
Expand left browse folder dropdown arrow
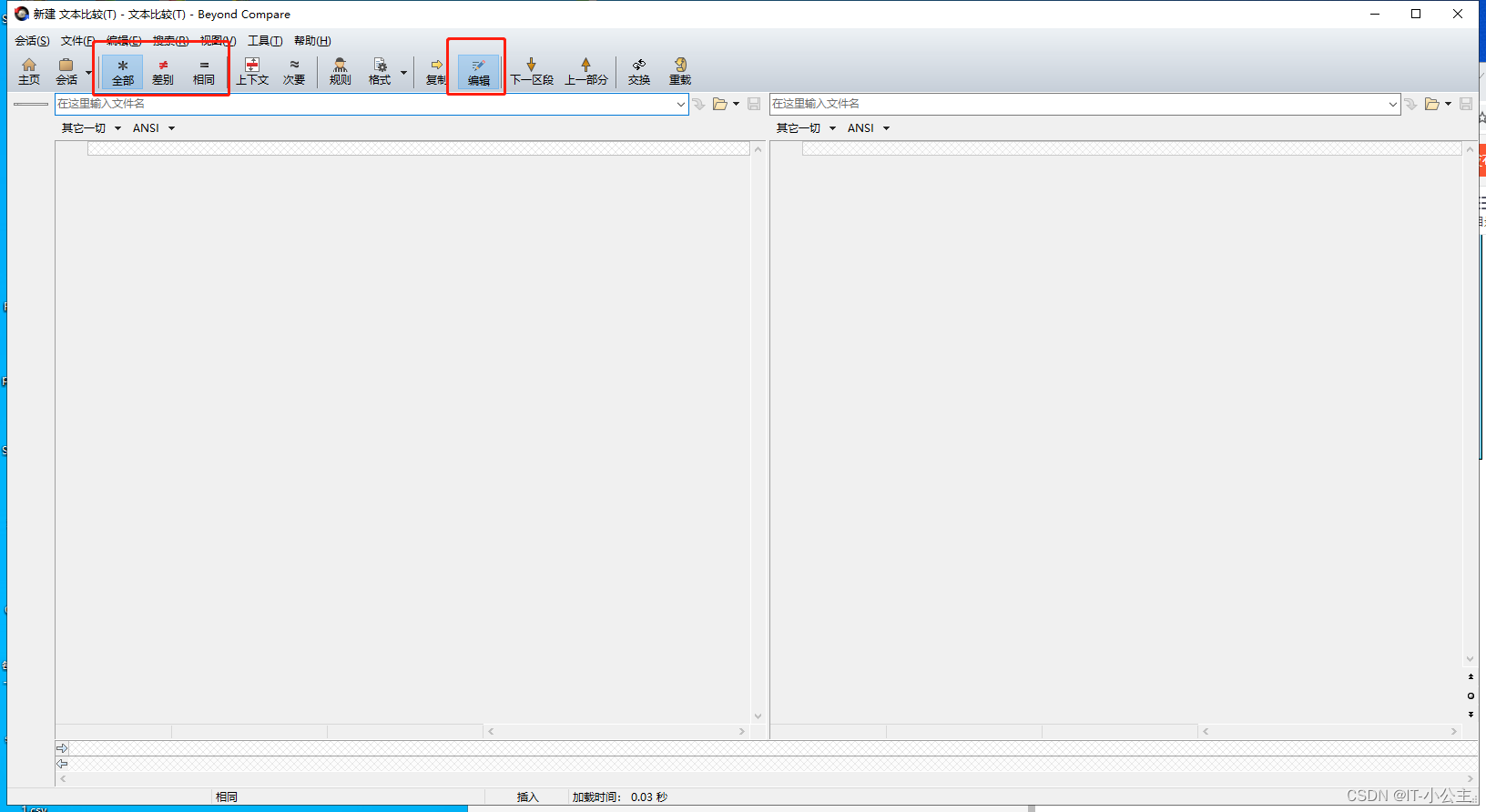coord(736,104)
